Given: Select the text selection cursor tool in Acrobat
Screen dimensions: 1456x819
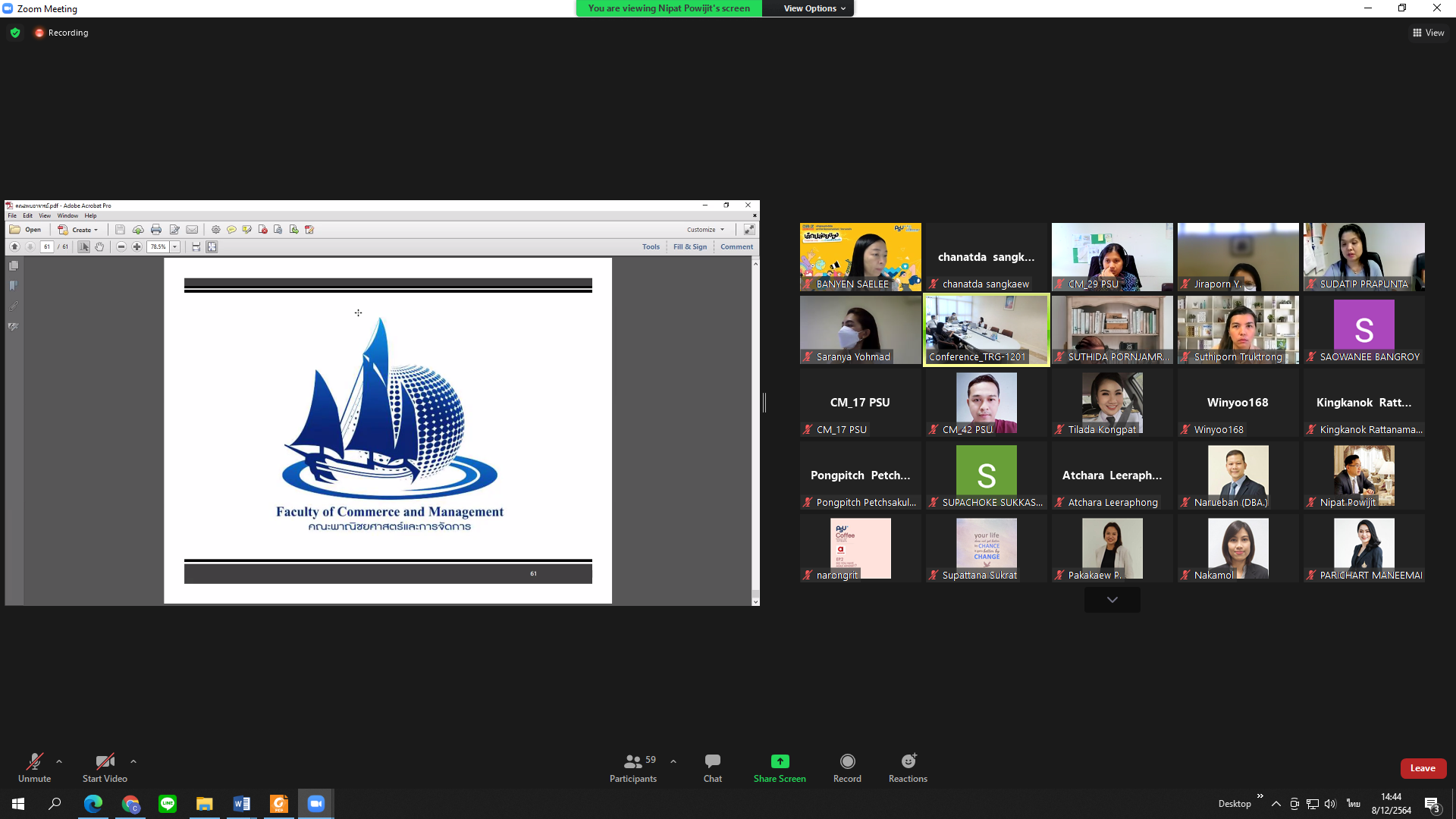Looking at the screenshot, I should [83, 246].
